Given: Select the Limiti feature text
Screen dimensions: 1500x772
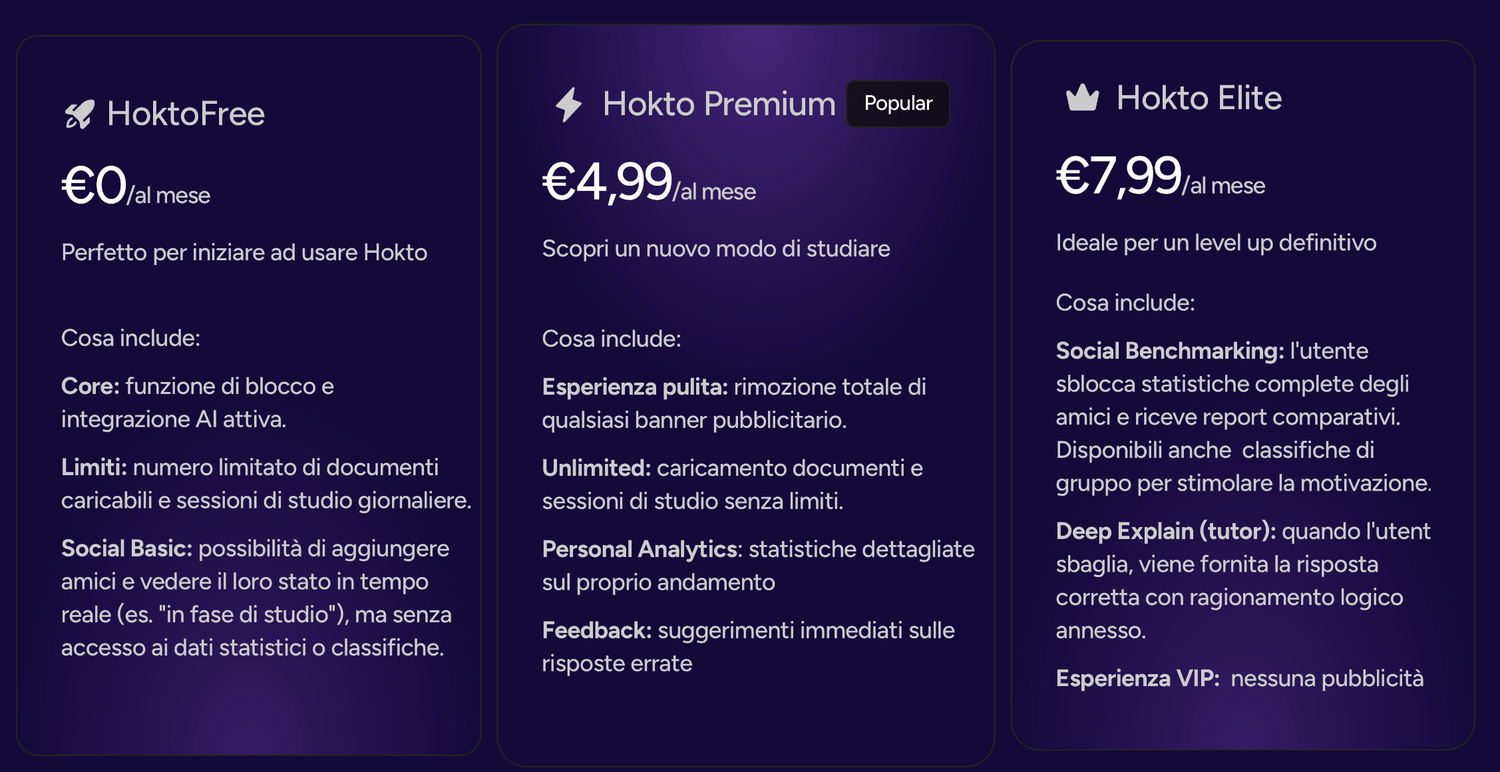Looking at the screenshot, I should point(266,484).
